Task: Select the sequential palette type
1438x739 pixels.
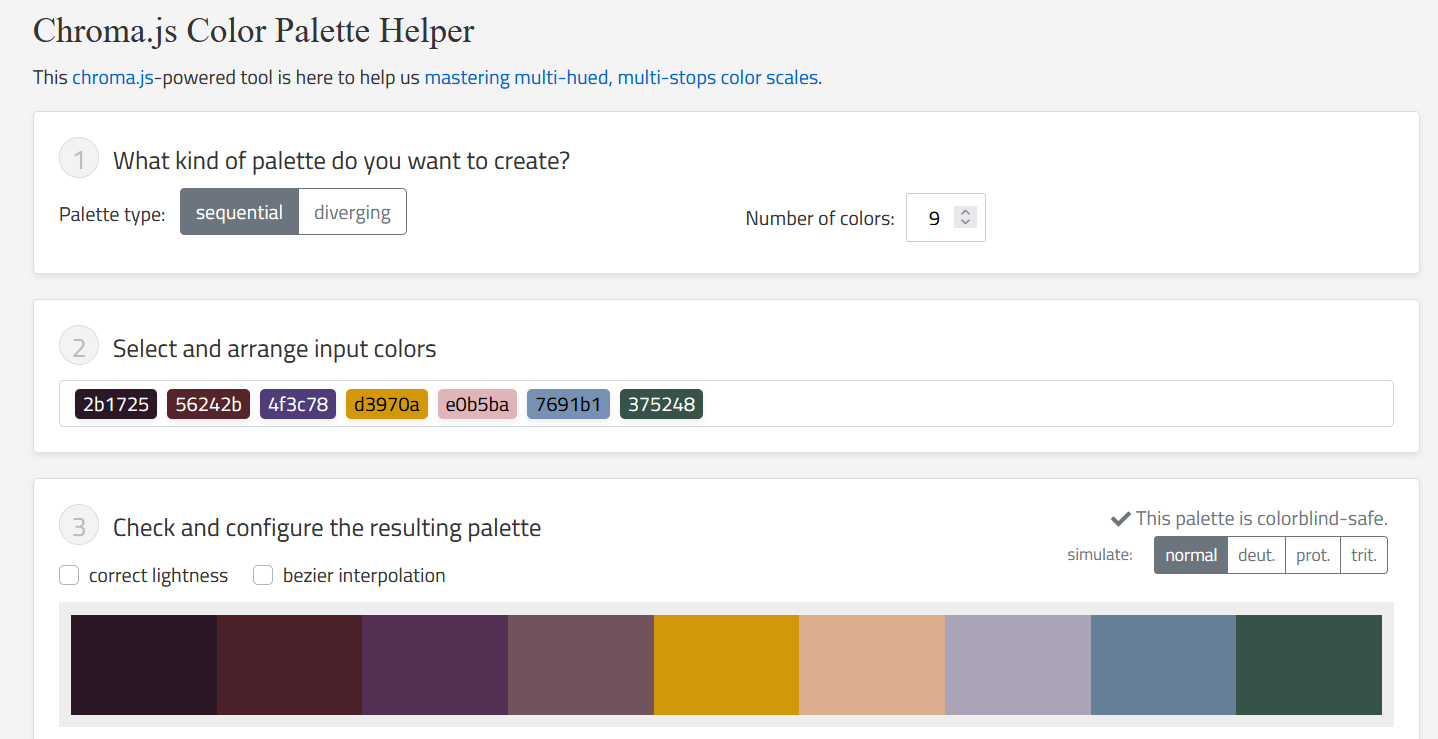Action: (239, 212)
